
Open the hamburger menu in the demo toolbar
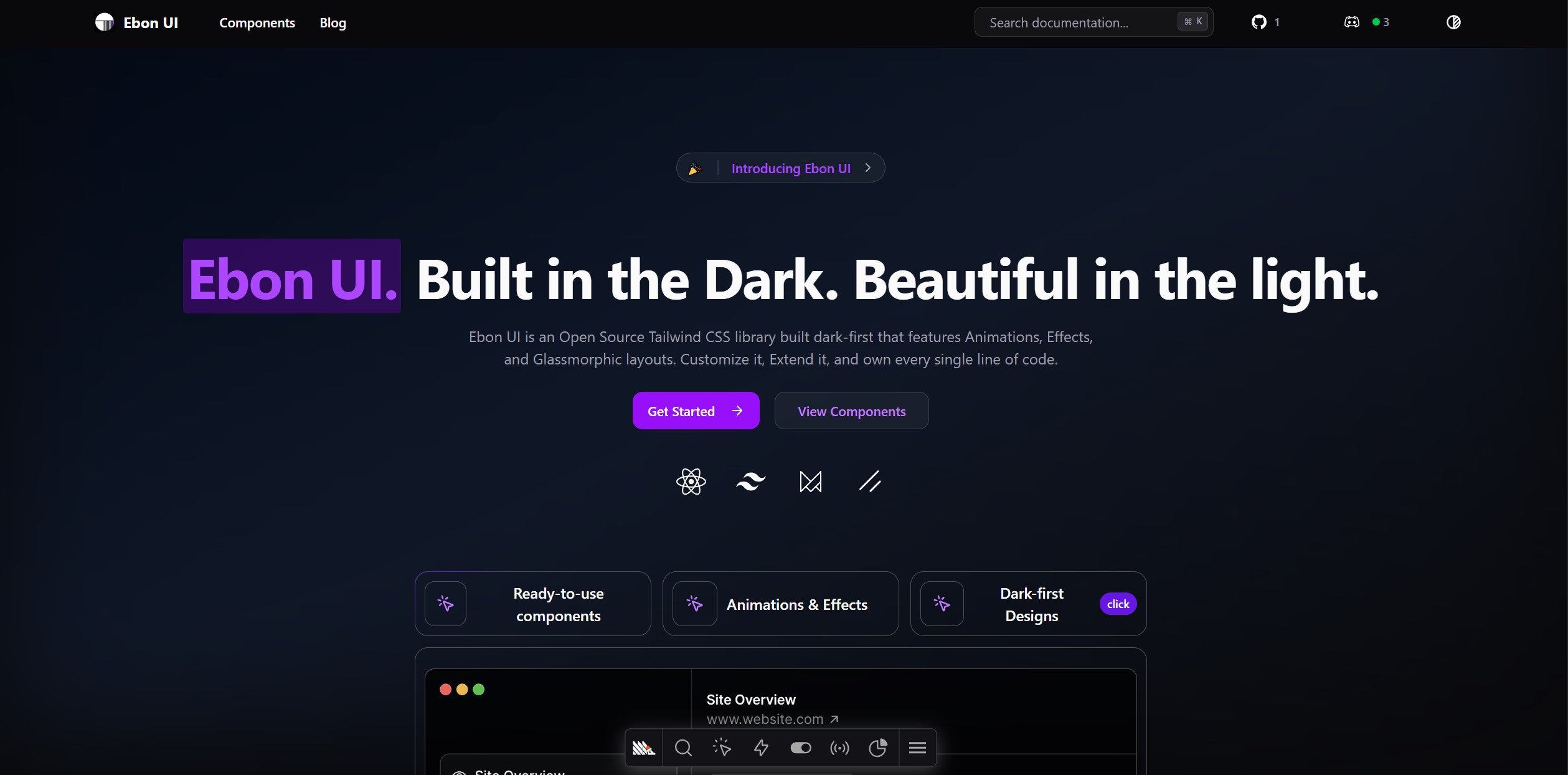pos(918,748)
